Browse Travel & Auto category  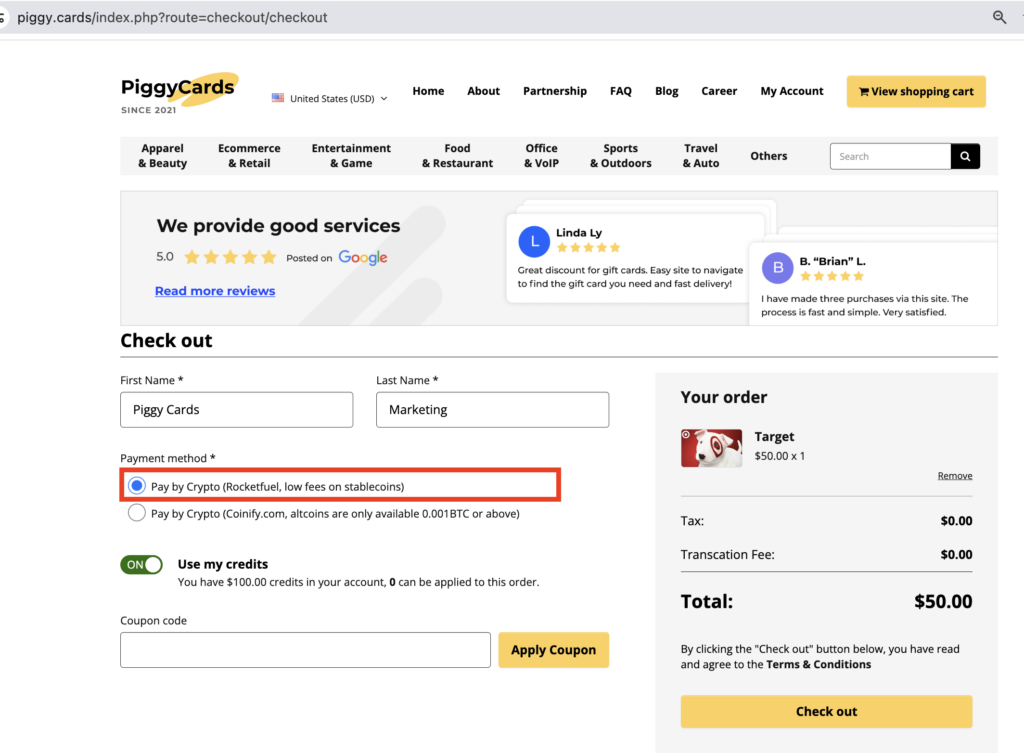pyautogui.click(x=701, y=156)
